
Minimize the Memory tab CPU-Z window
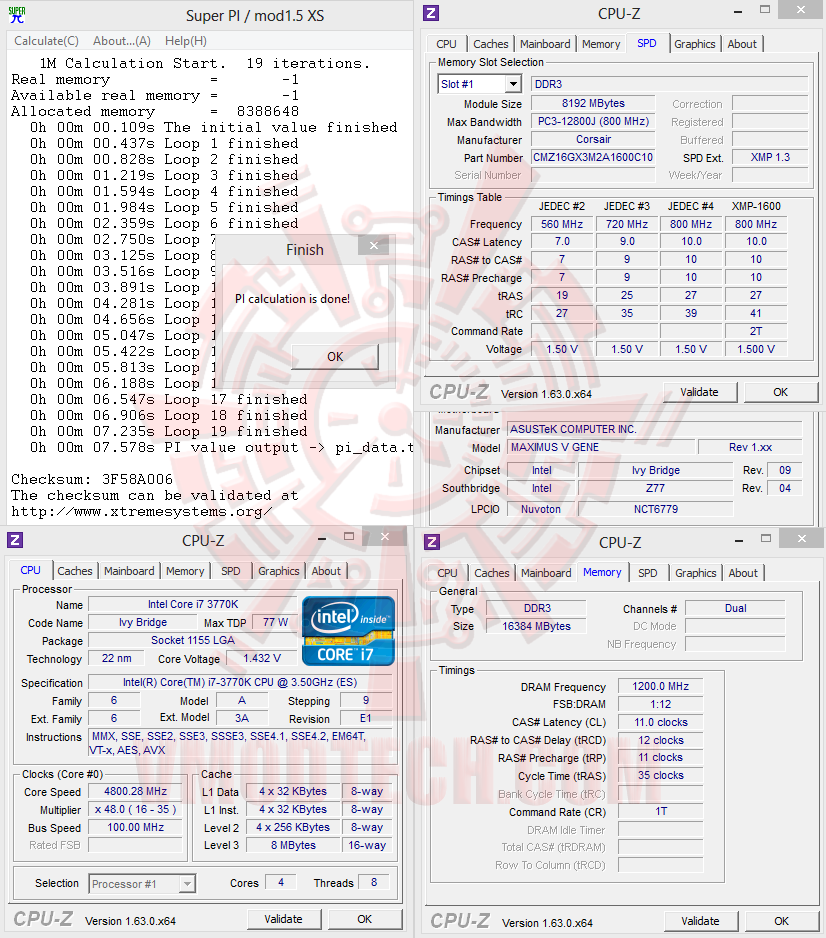pos(739,540)
